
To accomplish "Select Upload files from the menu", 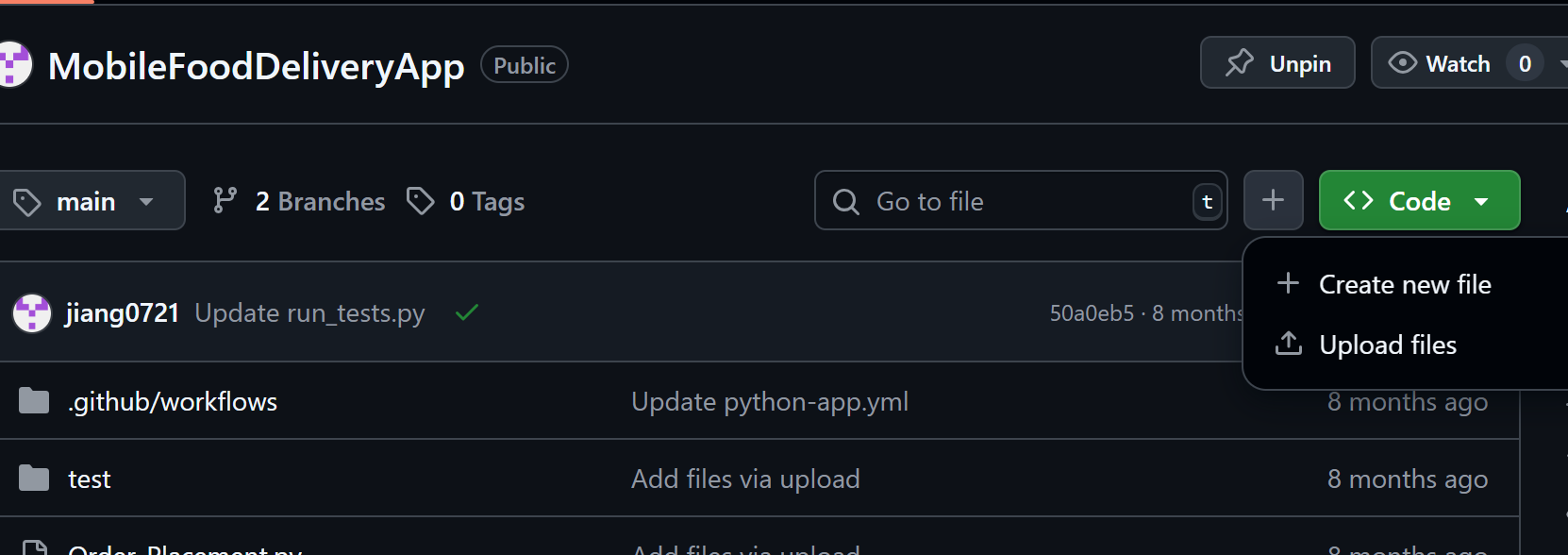I will point(1388,345).
